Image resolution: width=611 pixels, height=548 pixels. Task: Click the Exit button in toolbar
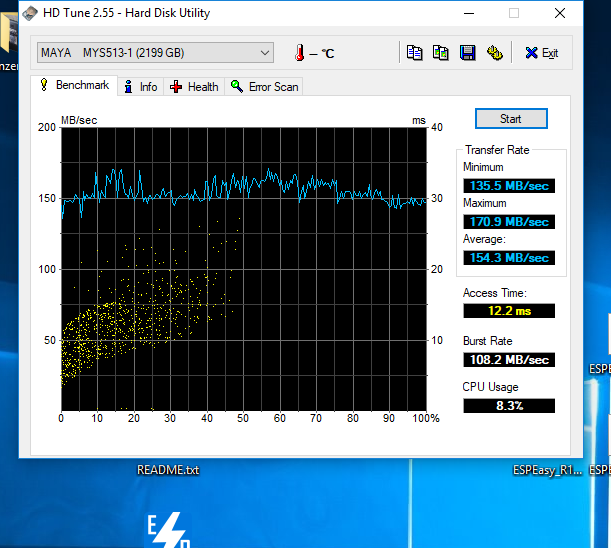pos(541,53)
